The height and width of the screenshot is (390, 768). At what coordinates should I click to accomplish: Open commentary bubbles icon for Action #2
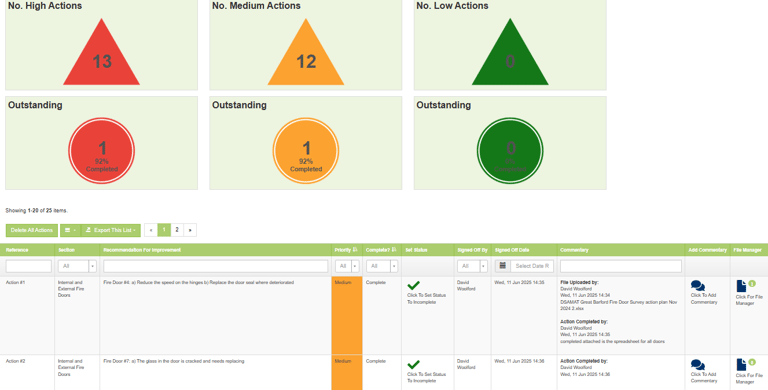(697, 365)
